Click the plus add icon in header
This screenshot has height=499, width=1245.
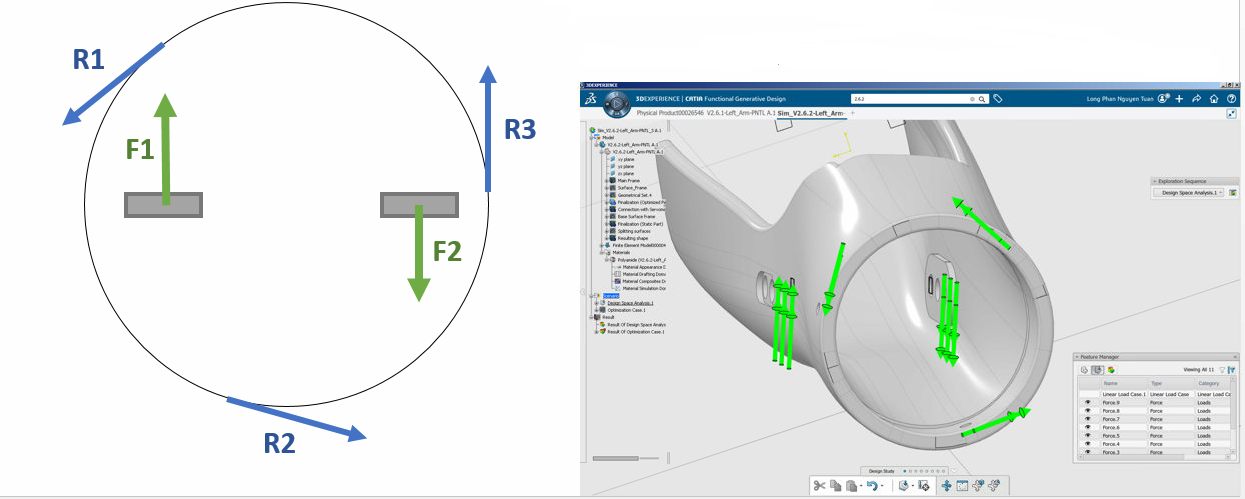click(x=1179, y=99)
